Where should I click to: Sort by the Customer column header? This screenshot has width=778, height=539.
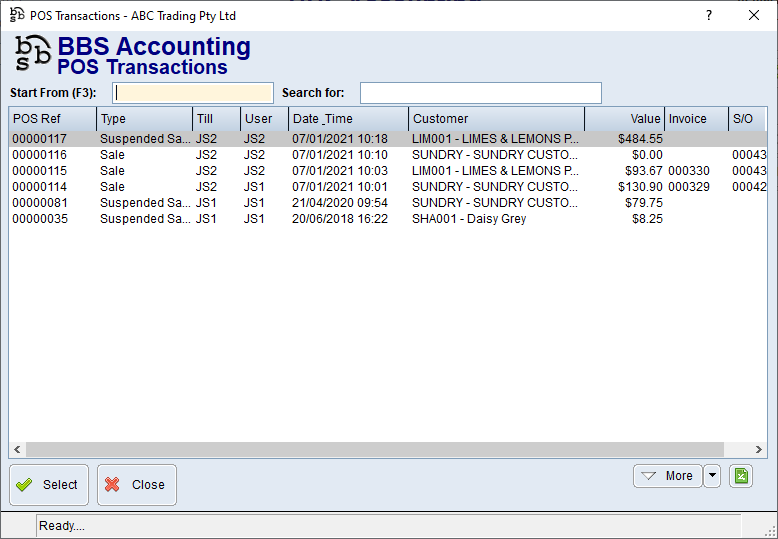(494, 119)
